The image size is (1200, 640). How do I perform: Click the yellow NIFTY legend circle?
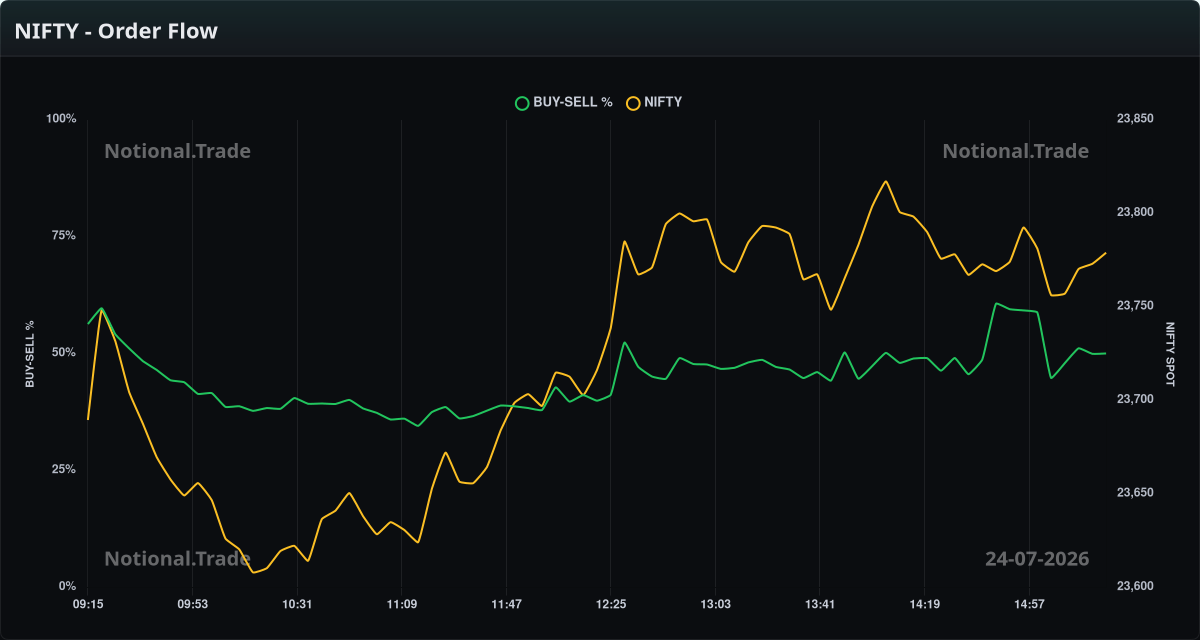tap(633, 102)
